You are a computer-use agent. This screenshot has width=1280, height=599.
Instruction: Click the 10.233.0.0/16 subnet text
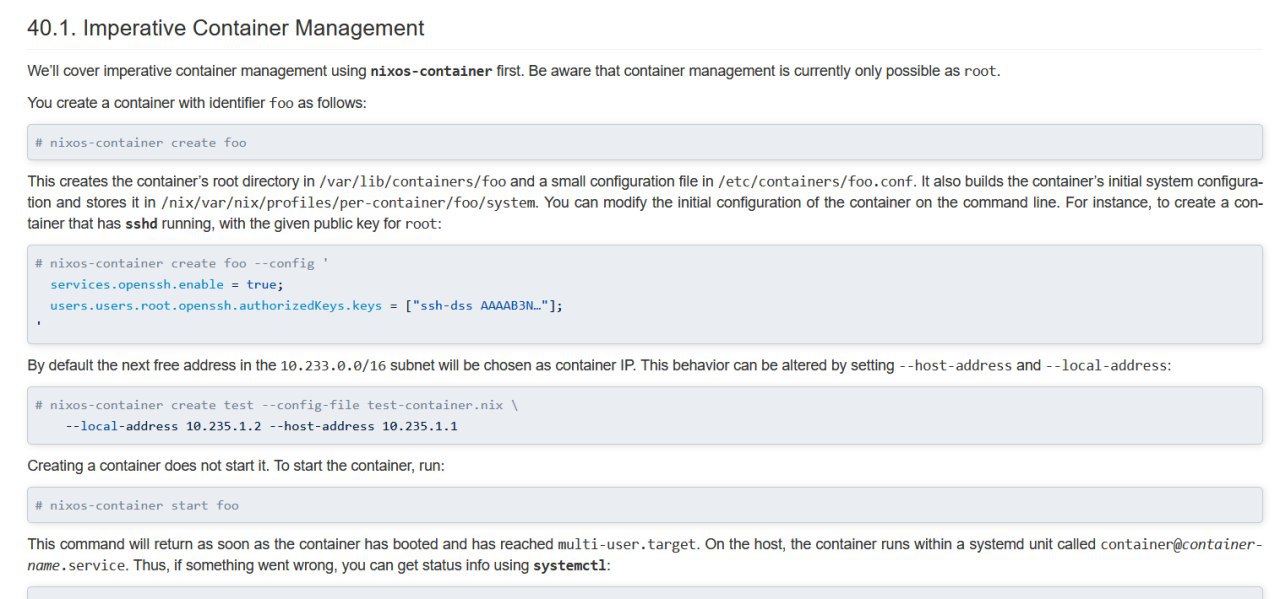pyautogui.click(x=333, y=366)
